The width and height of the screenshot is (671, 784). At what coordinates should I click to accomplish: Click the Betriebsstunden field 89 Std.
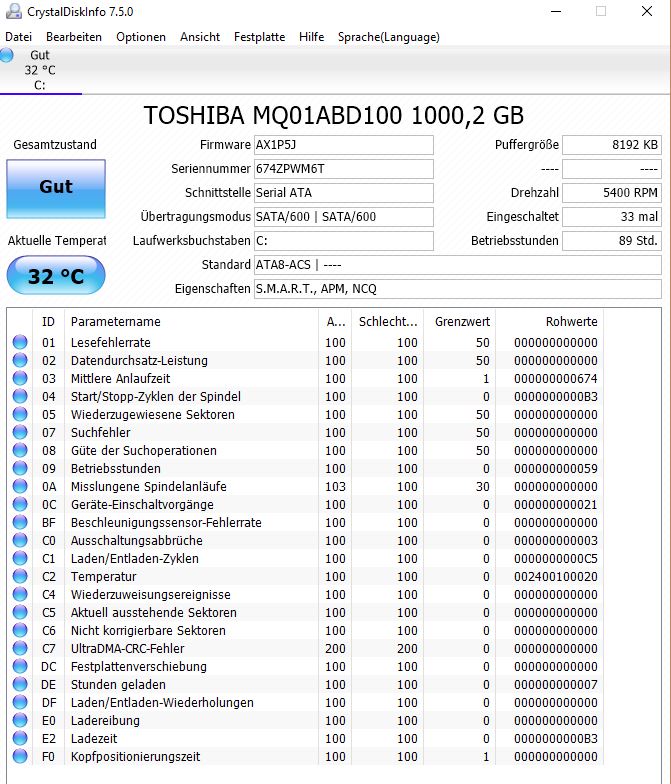(612, 241)
